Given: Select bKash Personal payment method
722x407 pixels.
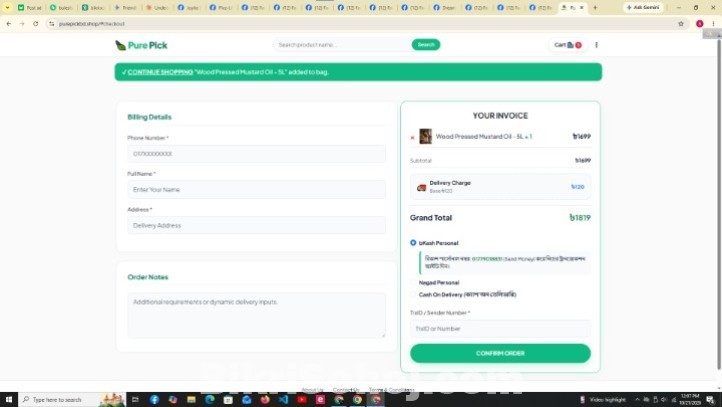Looking at the screenshot, I should pos(413,243).
